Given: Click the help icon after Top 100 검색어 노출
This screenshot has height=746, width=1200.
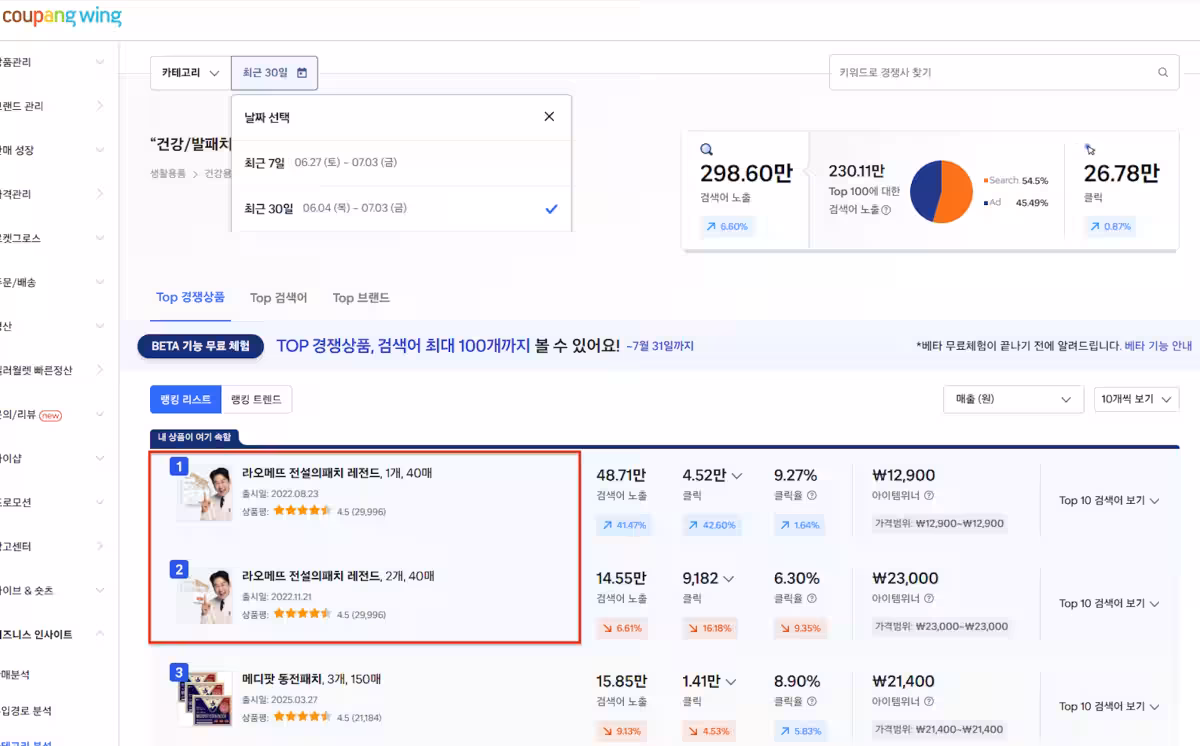Looking at the screenshot, I should [x=886, y=210].
